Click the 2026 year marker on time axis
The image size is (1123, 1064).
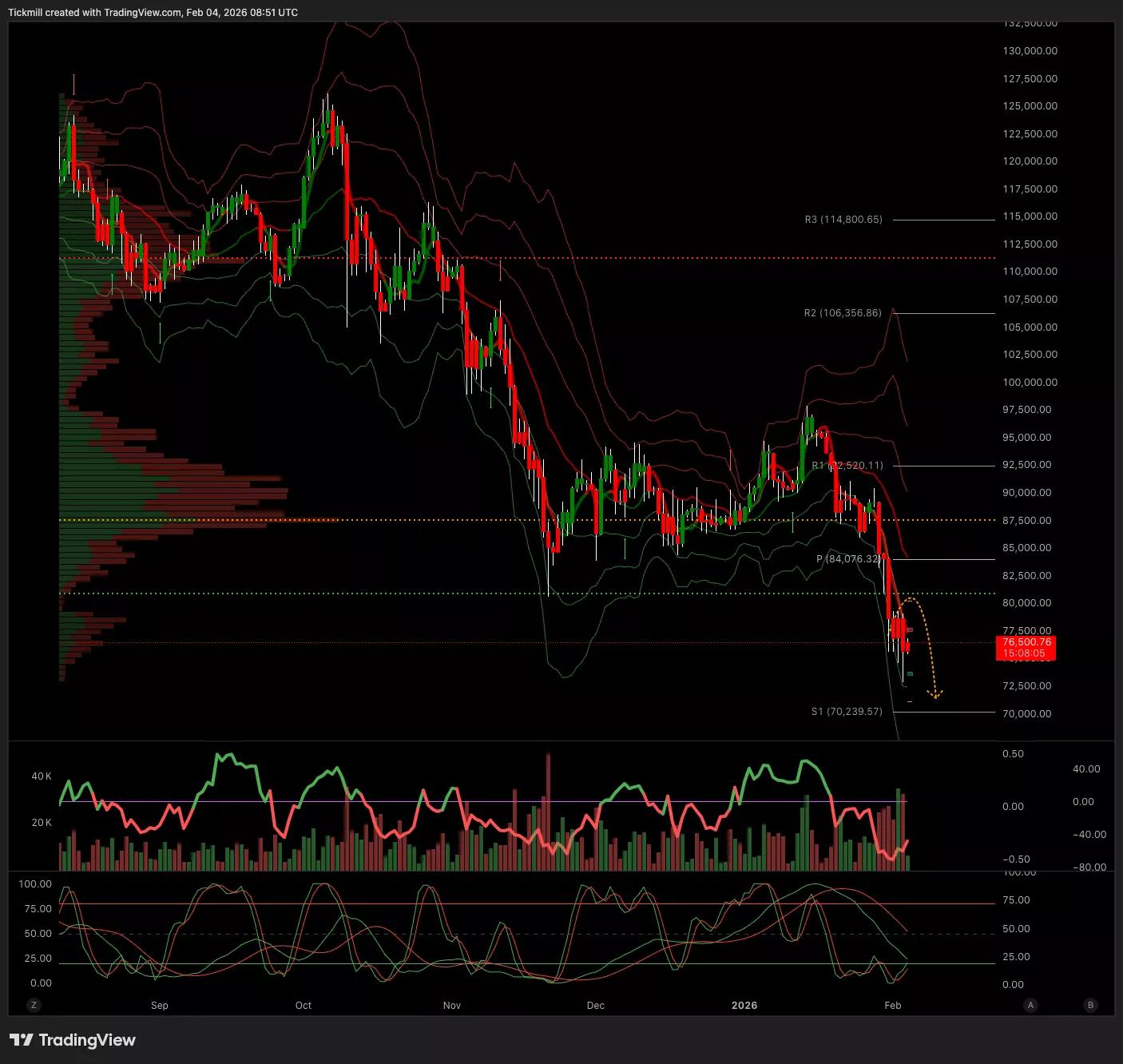click(744, 1006)
